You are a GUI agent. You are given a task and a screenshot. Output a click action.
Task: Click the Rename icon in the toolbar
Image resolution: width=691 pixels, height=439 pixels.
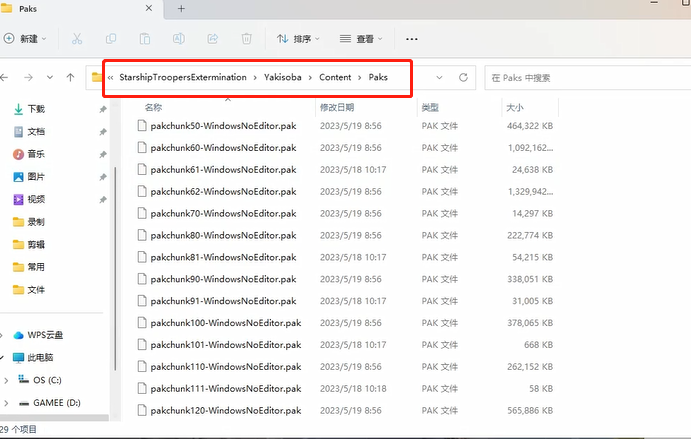(x=179, y=39)
